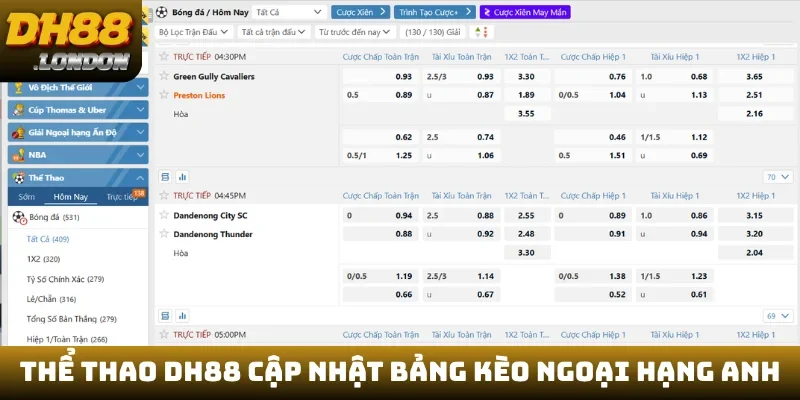Image resolution: width=800 pixels, height=400 pixels.
Task: Click Tài Xỉu Toàn Trận header in 04:30PM row
Action: coord(461,57)
